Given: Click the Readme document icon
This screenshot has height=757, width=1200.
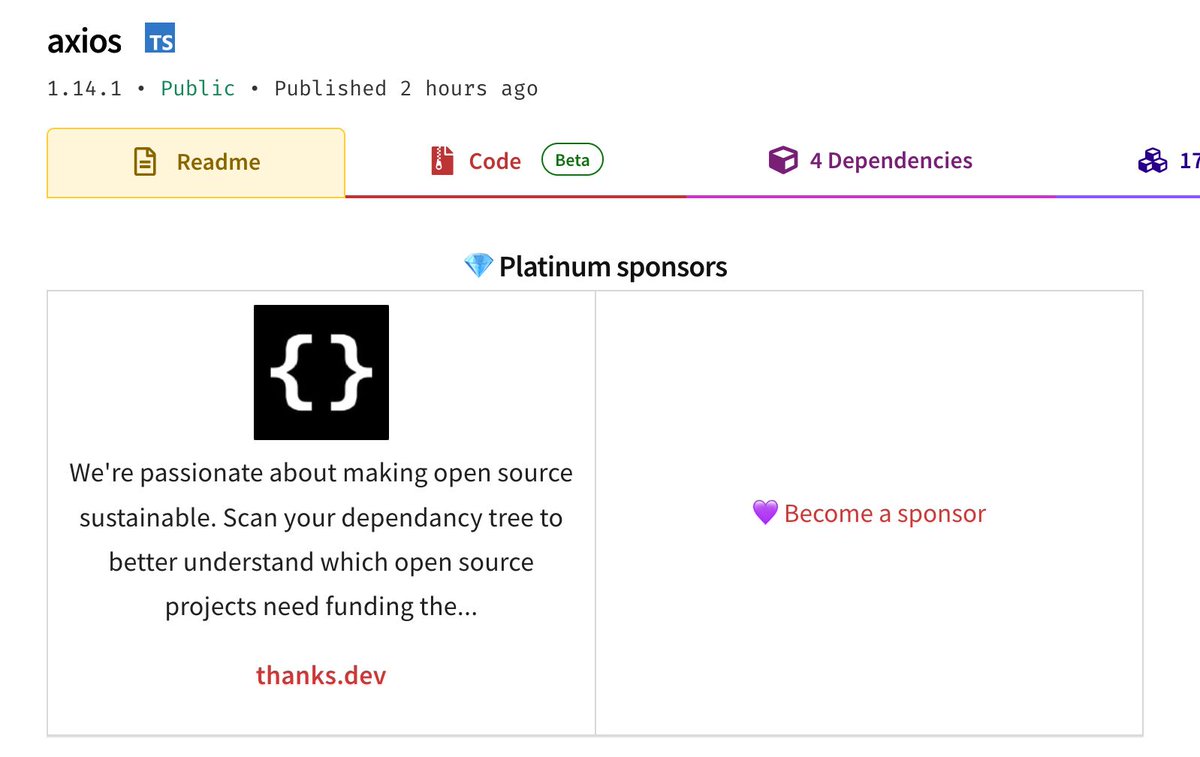Looking at the screenshot, I should tap(146, 162).
